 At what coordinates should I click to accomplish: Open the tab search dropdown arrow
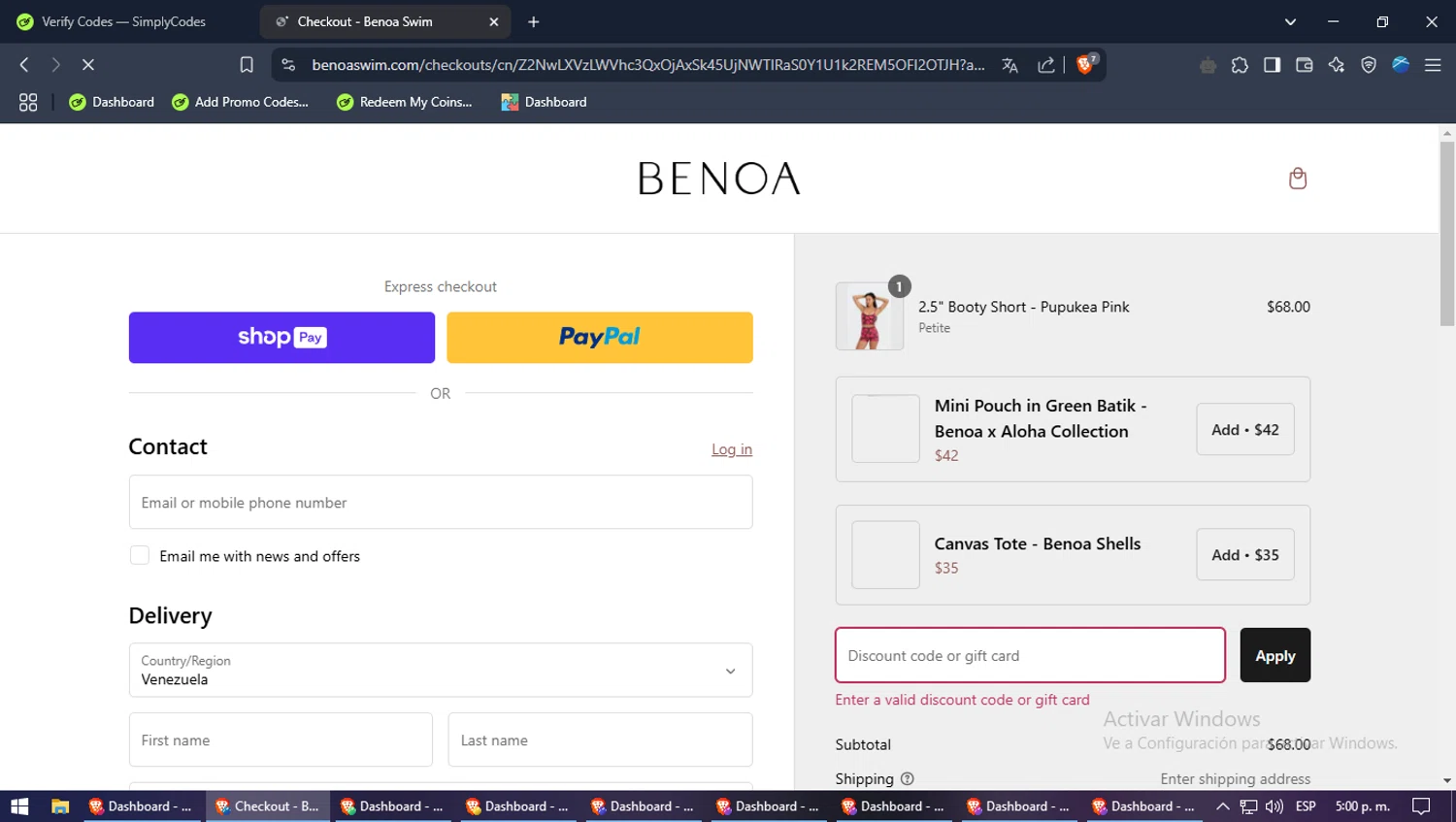[1290, 21]
